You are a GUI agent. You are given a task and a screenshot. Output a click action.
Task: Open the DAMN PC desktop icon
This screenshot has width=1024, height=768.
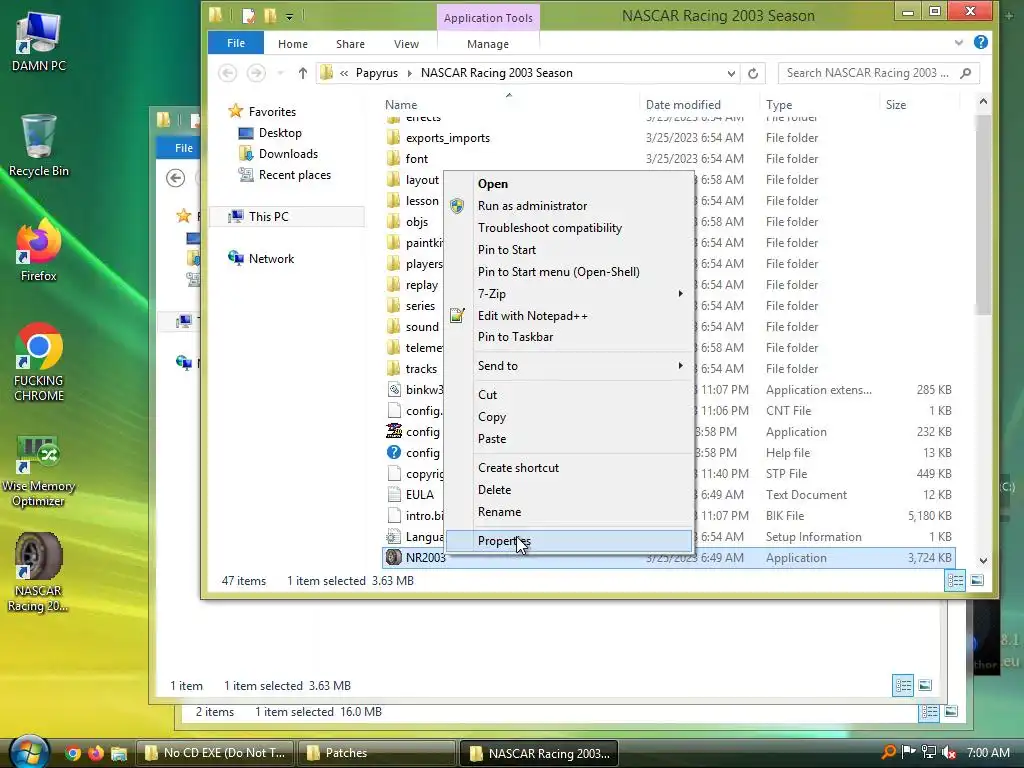point(39,42)
